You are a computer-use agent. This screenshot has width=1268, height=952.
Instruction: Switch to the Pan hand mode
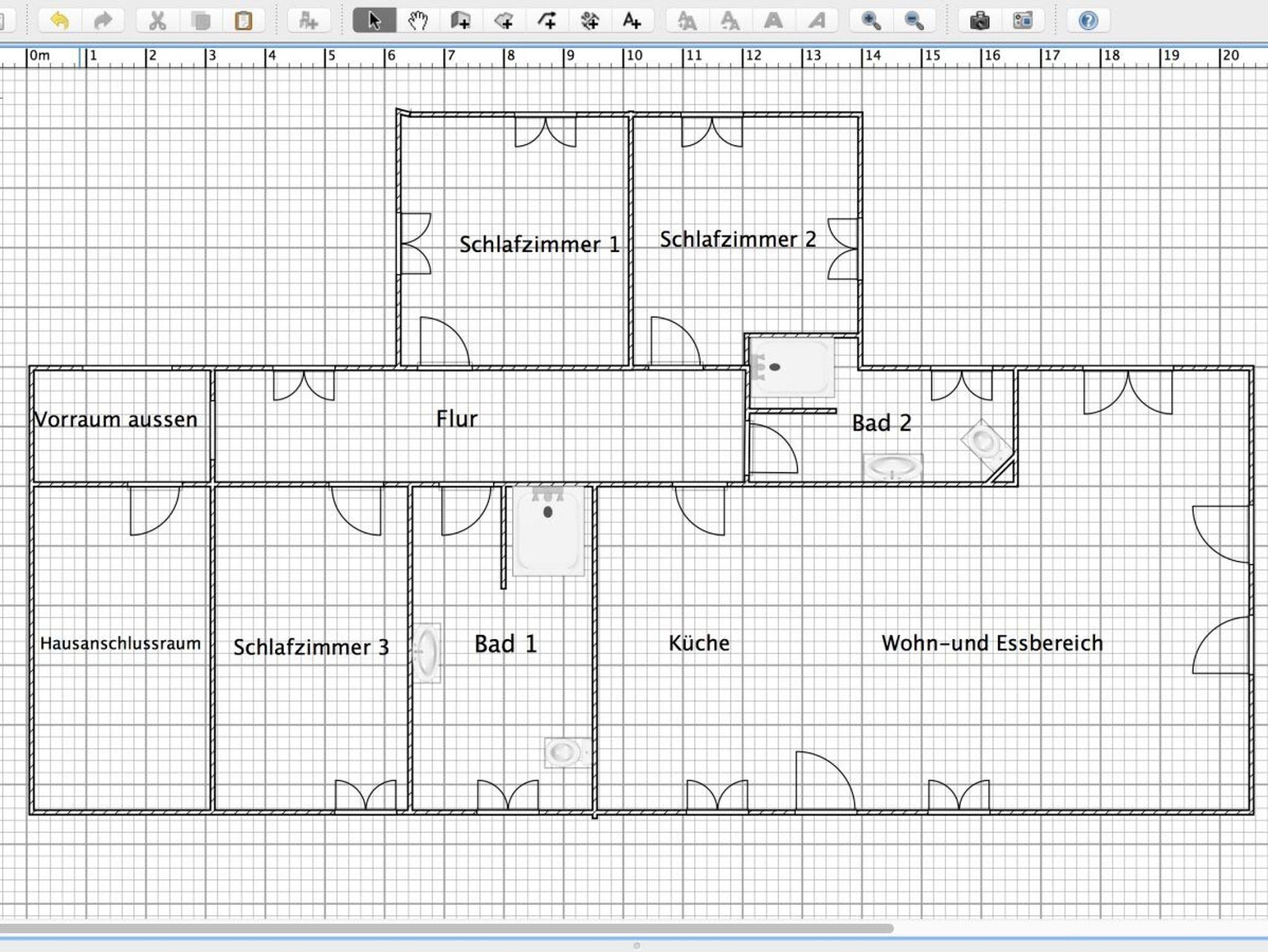pyautogui.click(x=418, y=21)
